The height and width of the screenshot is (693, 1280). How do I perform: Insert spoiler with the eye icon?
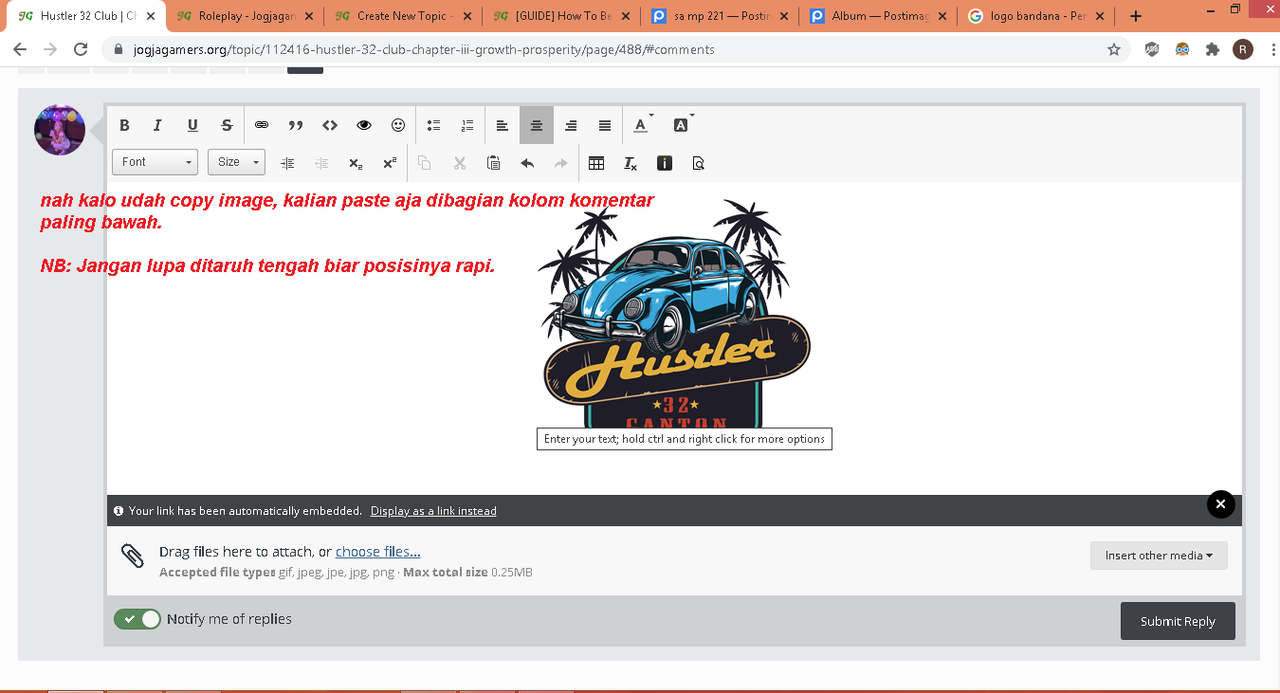click(364, 125)
